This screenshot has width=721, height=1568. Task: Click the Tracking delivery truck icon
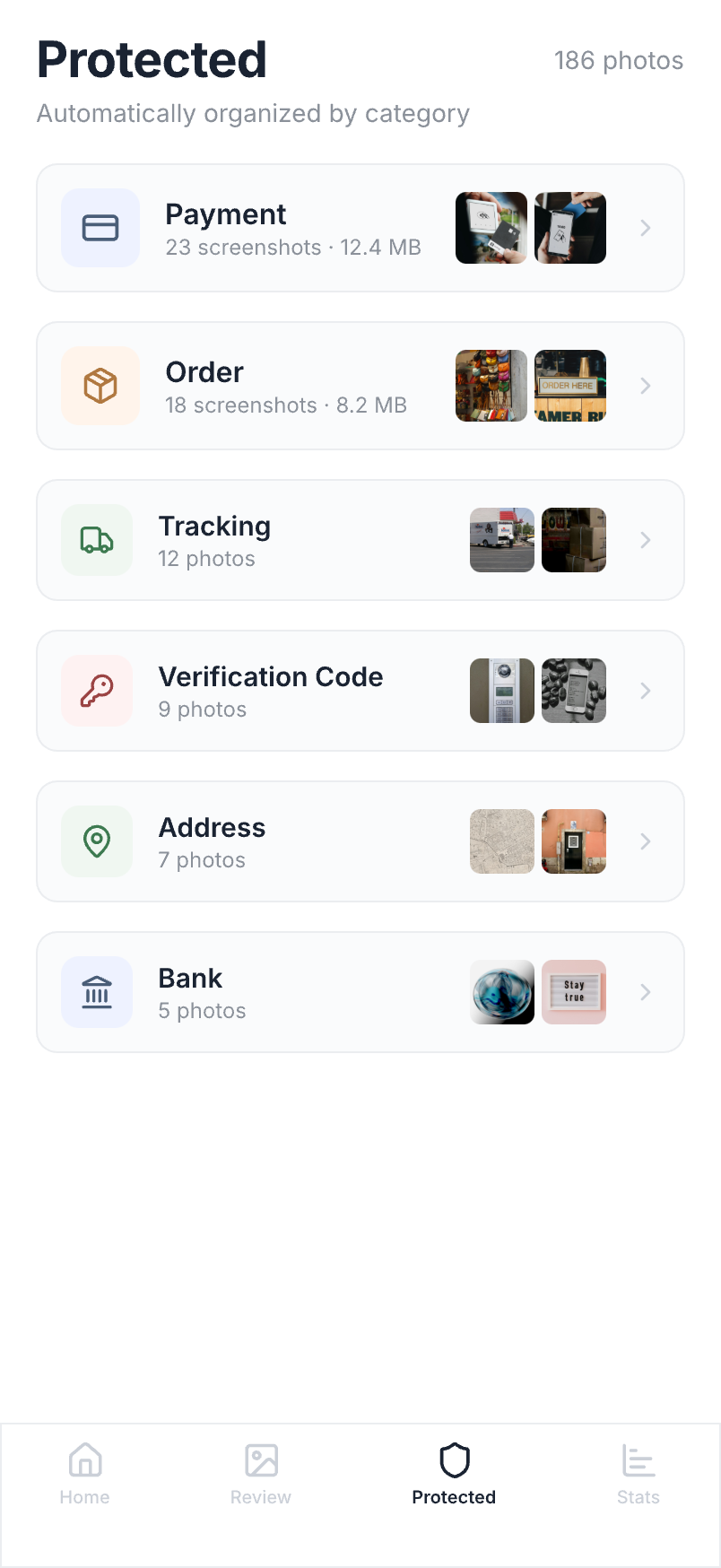coord(97,540)
